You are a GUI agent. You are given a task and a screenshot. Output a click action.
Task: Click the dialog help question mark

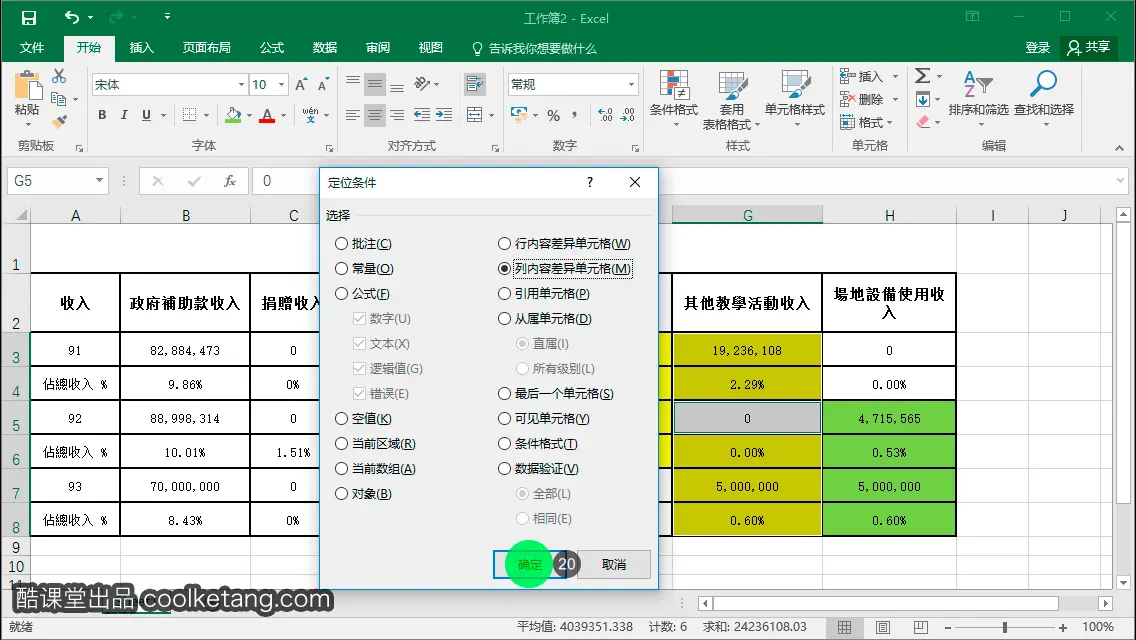click(590, 182)
